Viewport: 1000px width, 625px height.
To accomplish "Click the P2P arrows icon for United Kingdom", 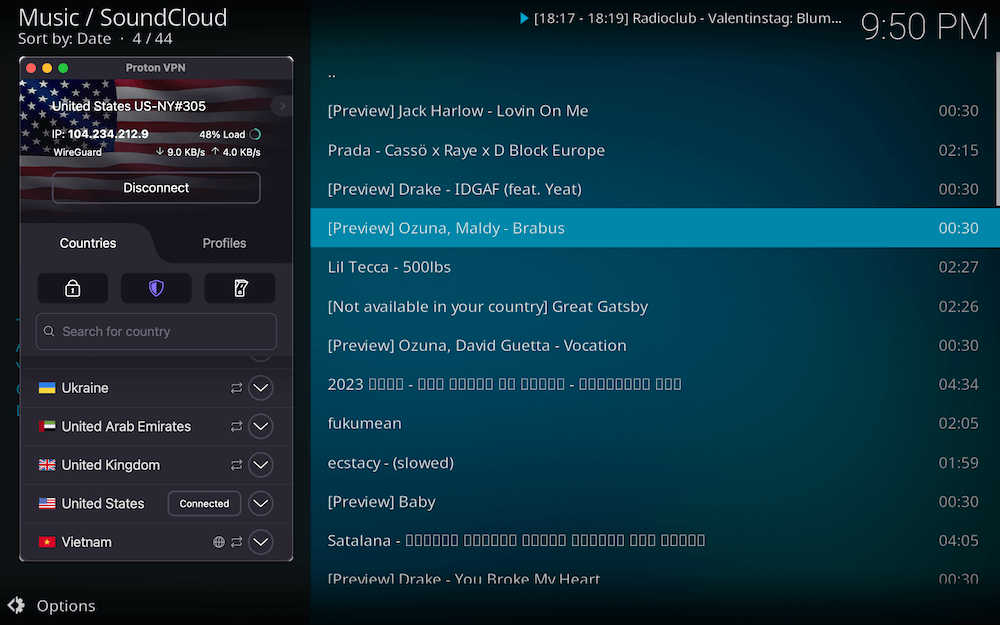I will [x=237, y=465].
